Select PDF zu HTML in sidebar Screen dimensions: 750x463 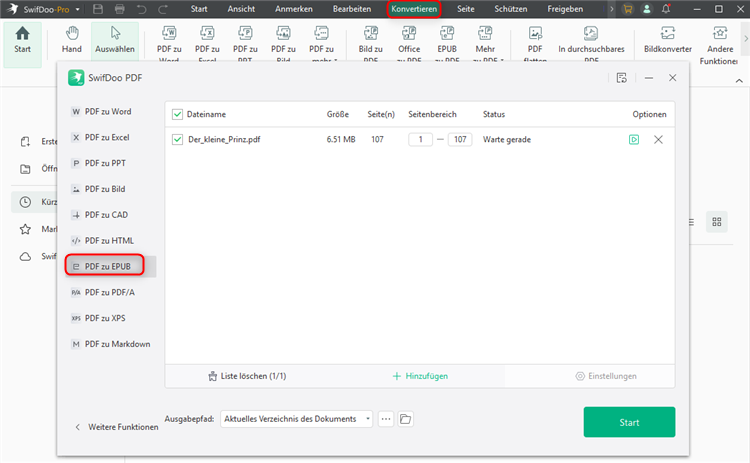pyautogui.click(x=110, y=241)
